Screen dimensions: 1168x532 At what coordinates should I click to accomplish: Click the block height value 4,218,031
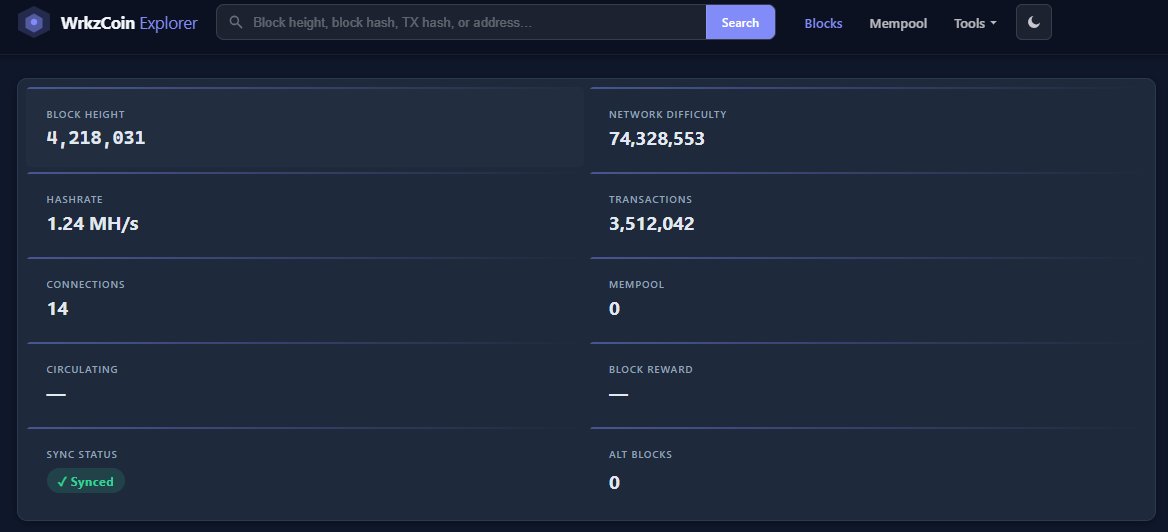coord(96,138)
